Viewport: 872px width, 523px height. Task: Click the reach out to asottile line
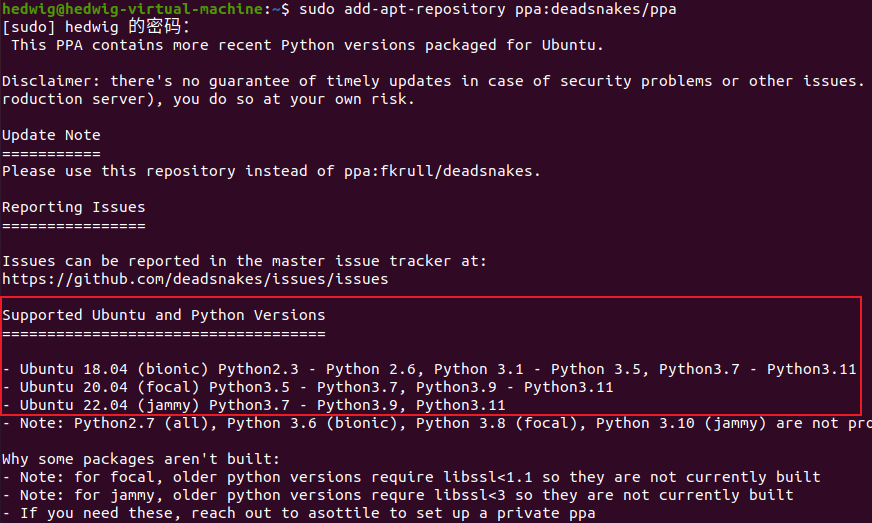point(299,513)
